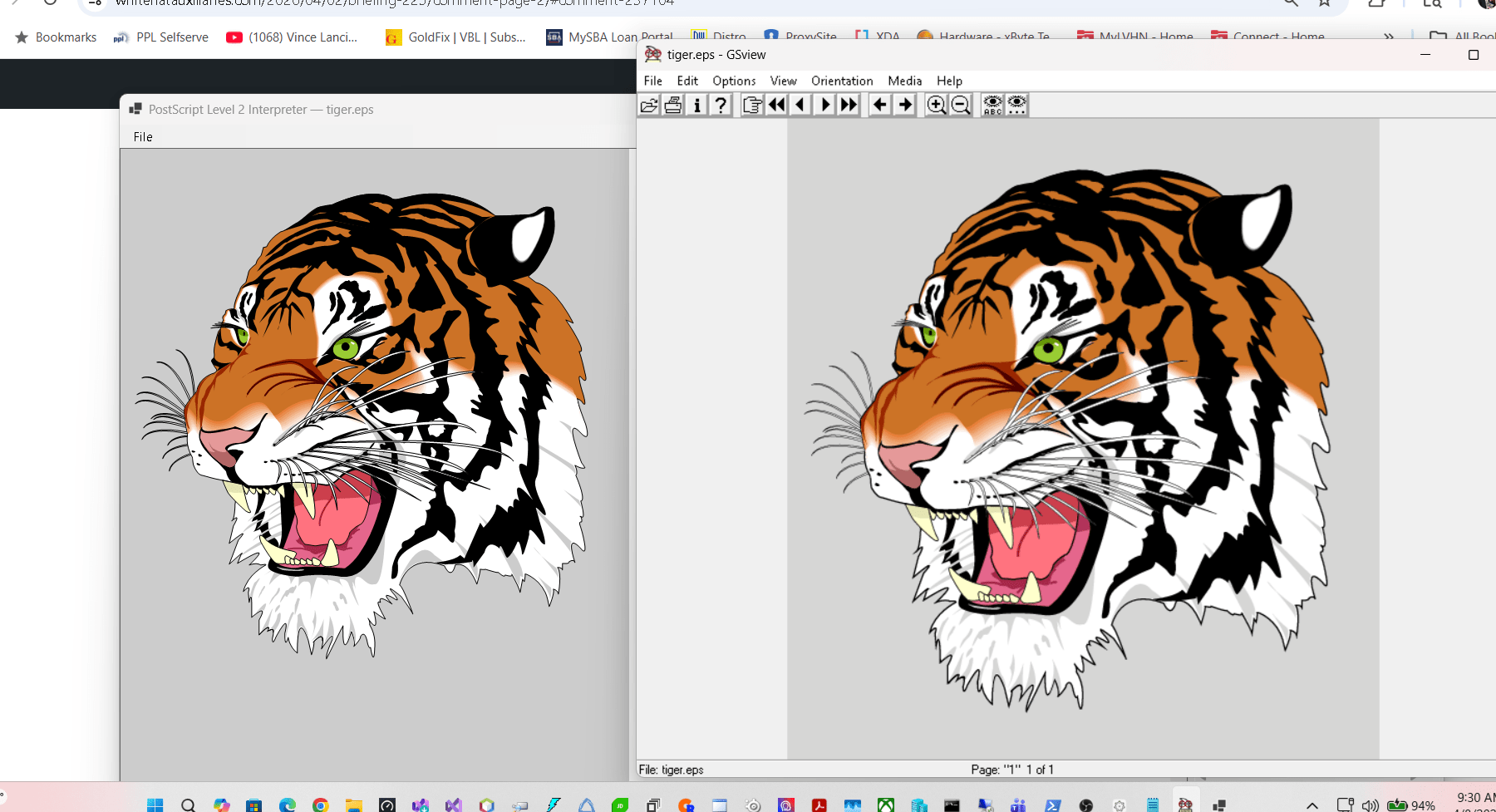Show hidden system tray icons
Viewport: 1496px width, 812px height.
1312,805
